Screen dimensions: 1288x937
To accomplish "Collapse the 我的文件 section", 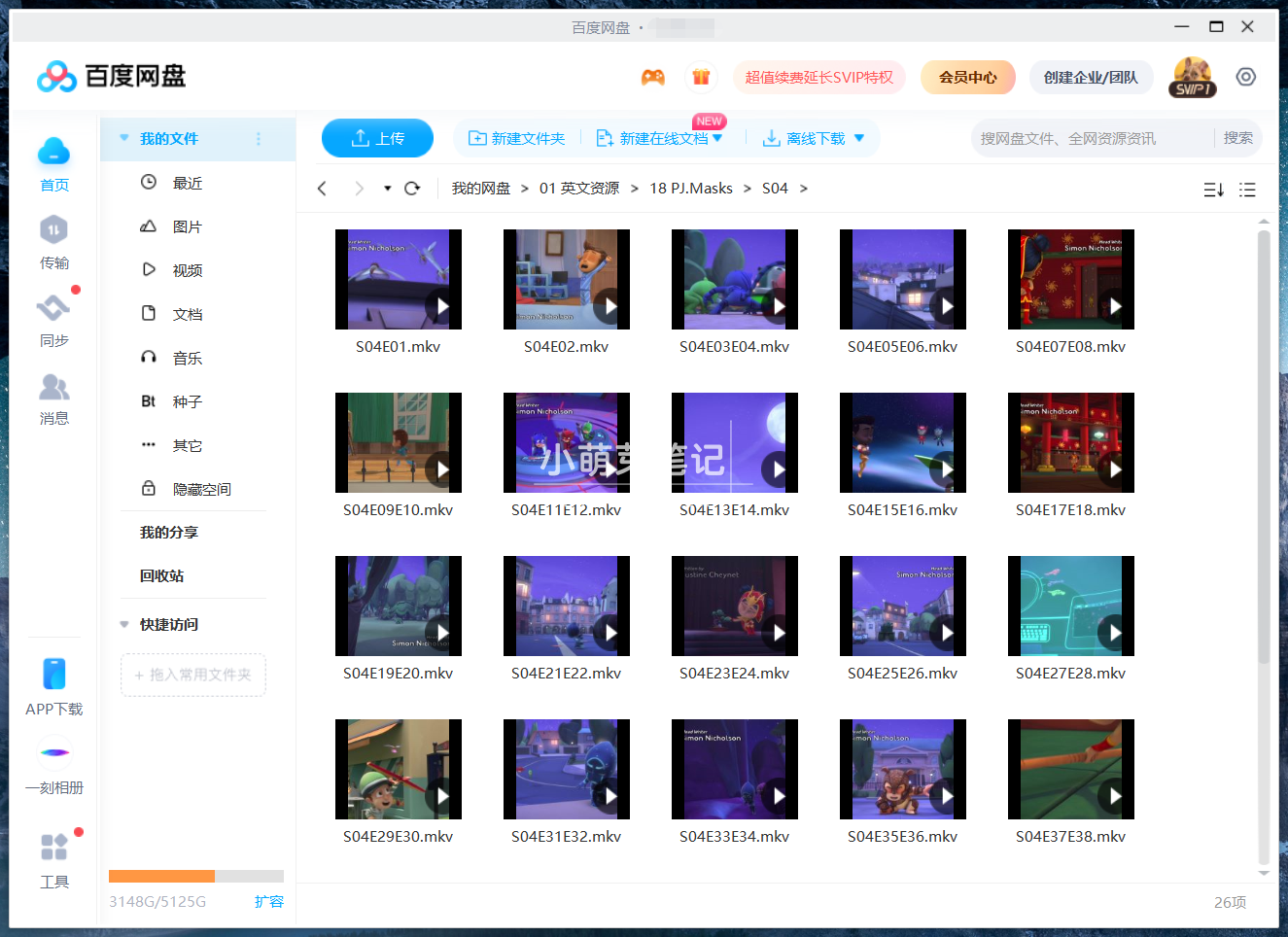I will point(123,139).
